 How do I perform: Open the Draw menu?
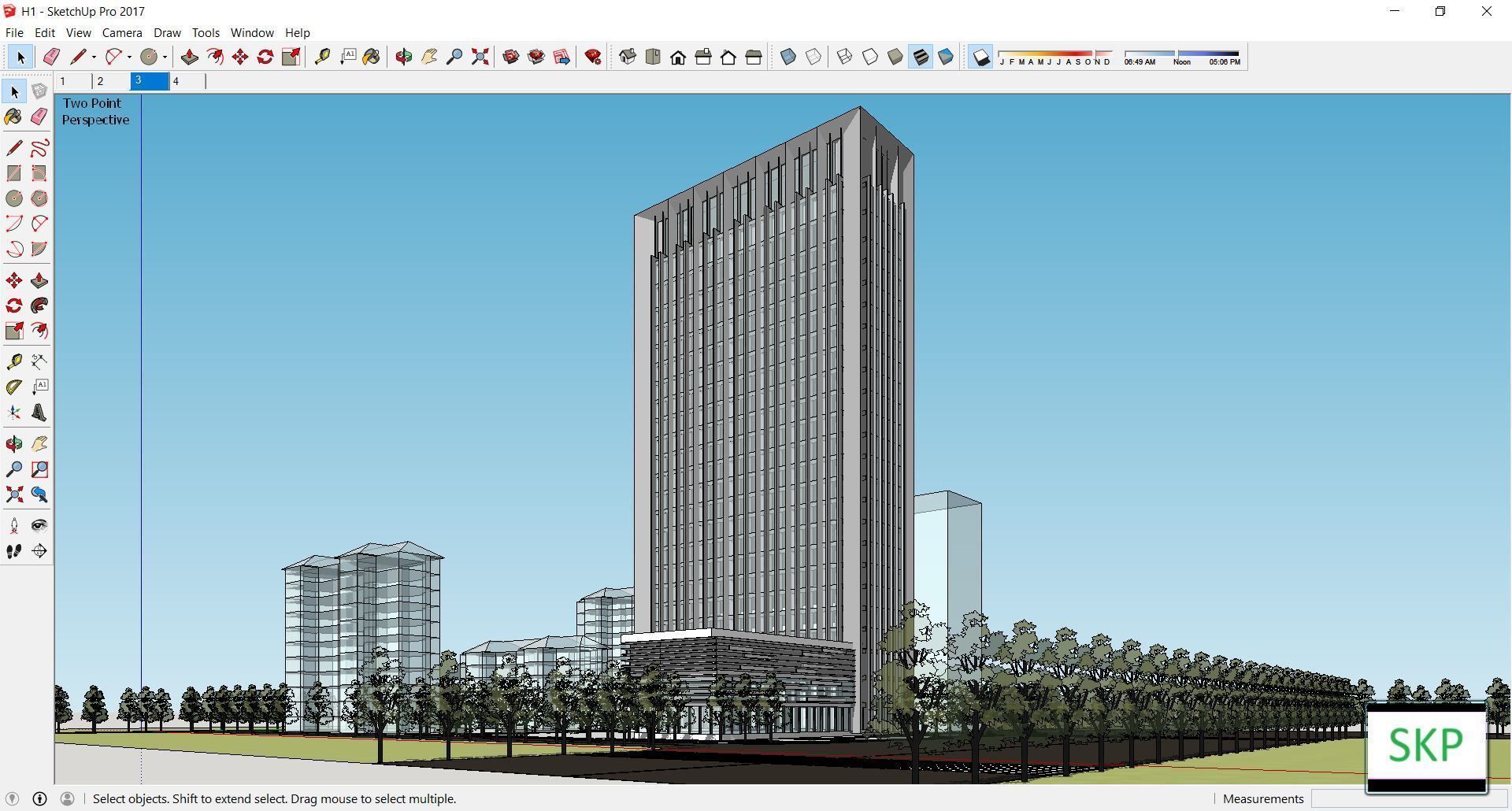pos(167,33)
